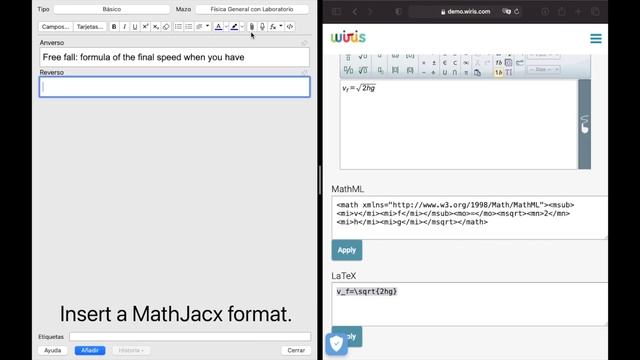Click the translate icon in address bar

tap(507, 11)
